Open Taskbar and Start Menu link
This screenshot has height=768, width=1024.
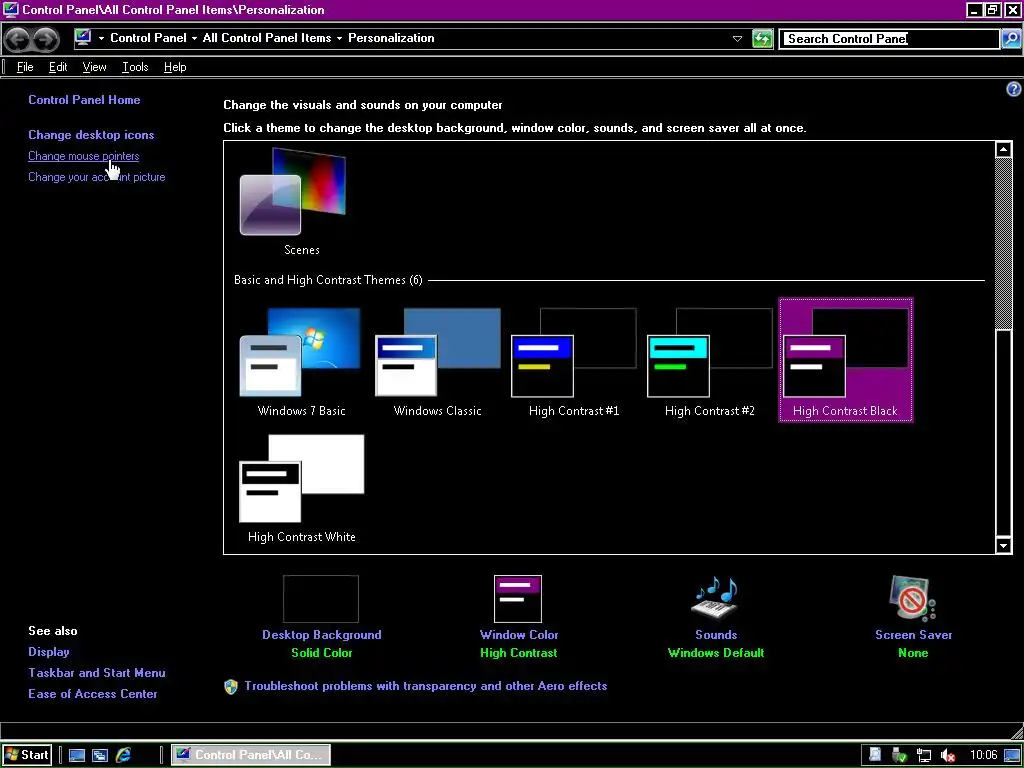pos(97,673)
